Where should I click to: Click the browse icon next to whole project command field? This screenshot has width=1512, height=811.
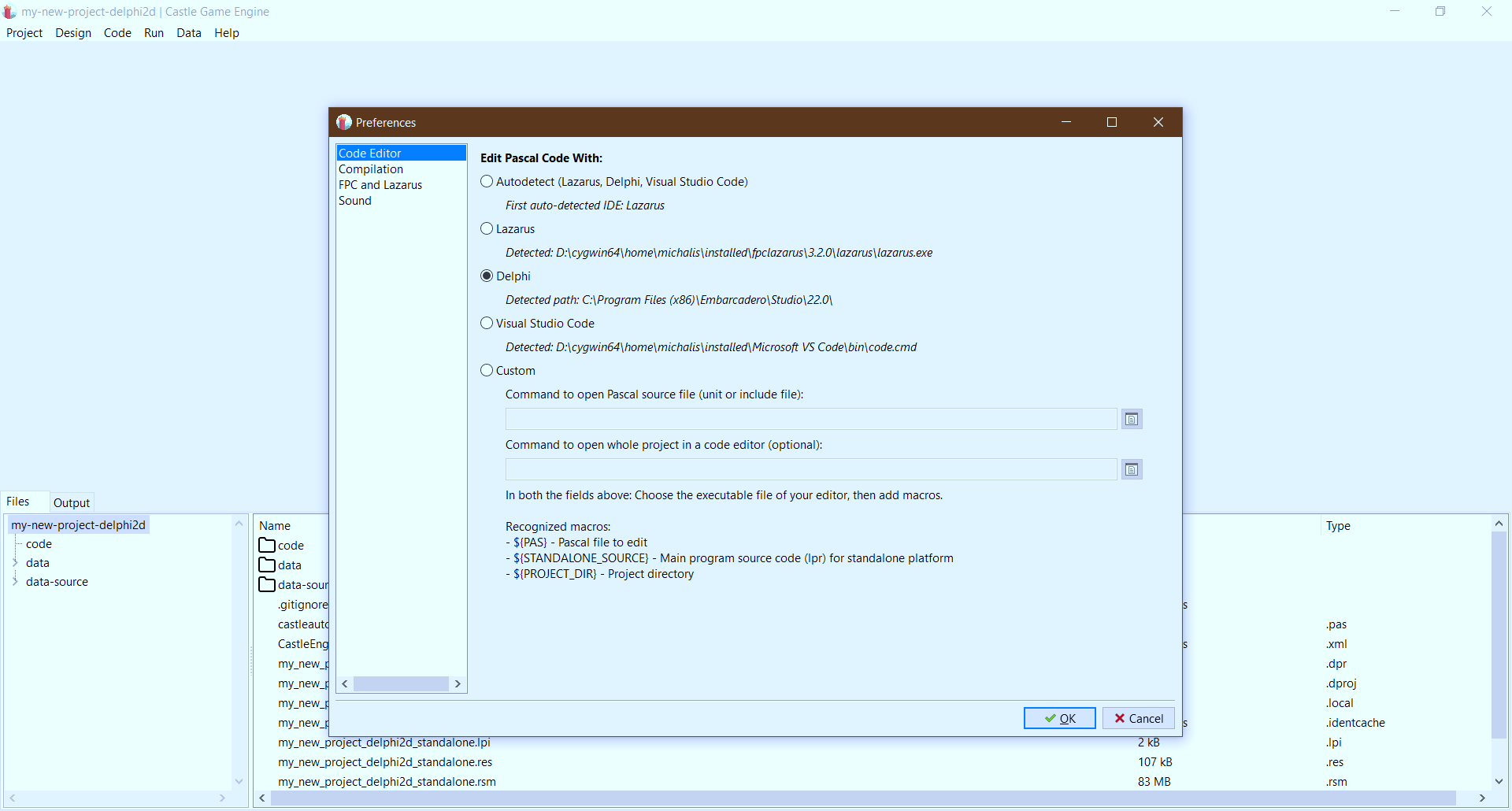pyautogui.click(x=1132, y=468)
